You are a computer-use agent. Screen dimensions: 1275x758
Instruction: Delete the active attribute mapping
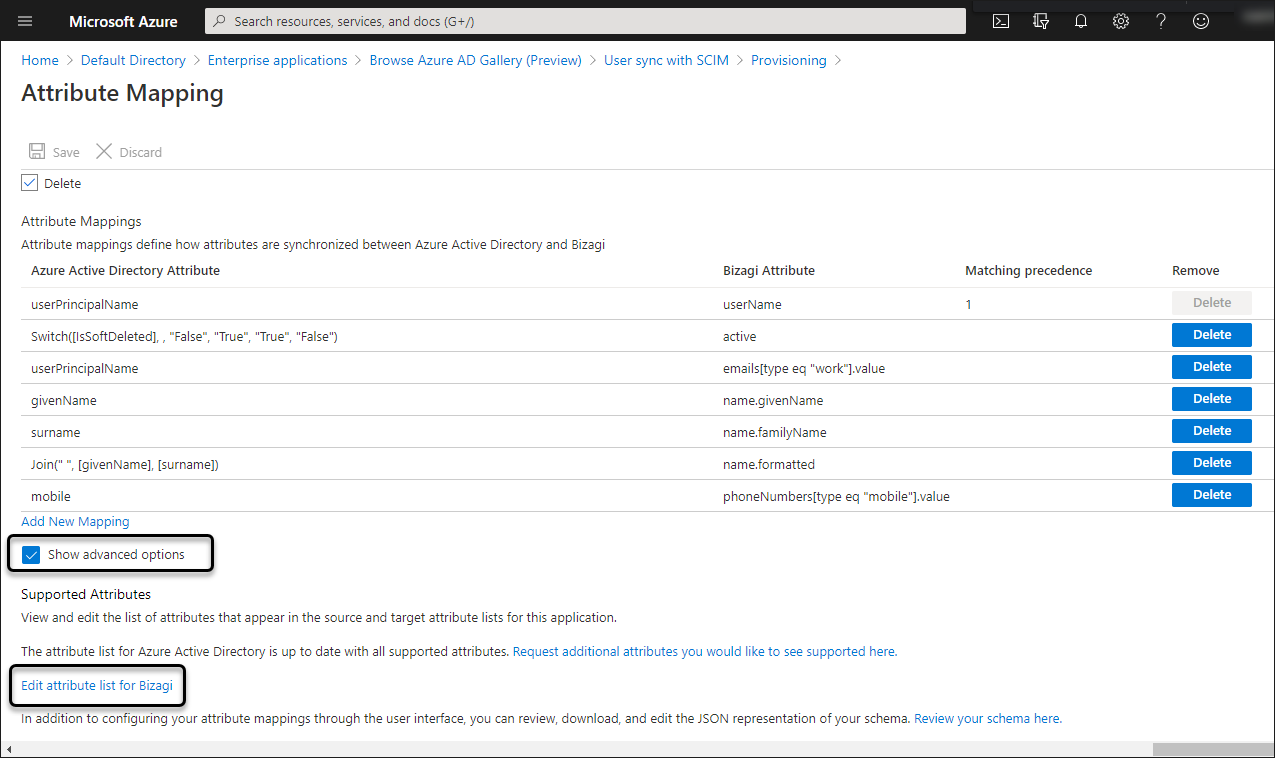point(1212,335)
